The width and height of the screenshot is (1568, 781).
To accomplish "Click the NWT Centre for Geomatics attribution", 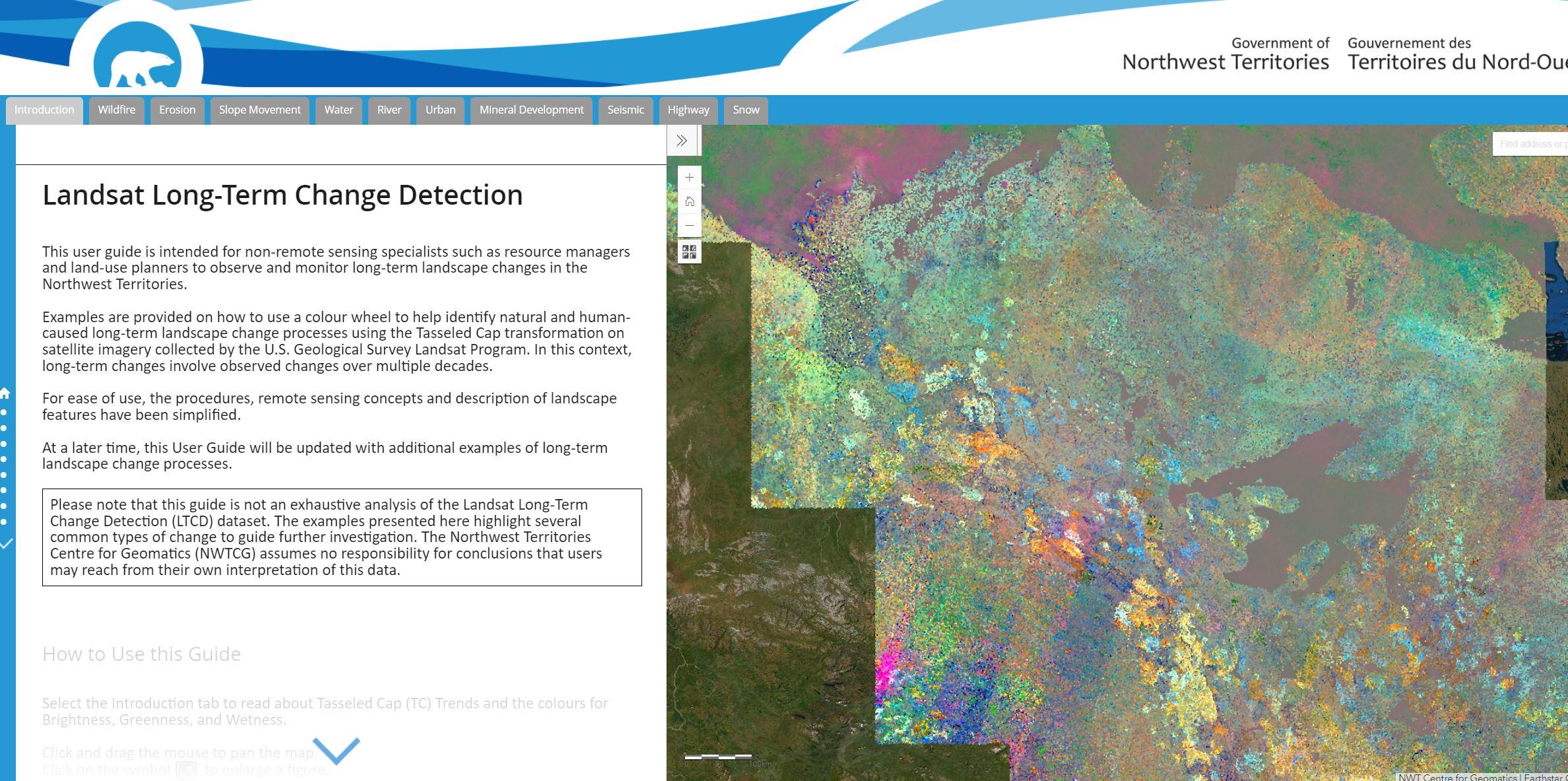I will point(1457,777).
